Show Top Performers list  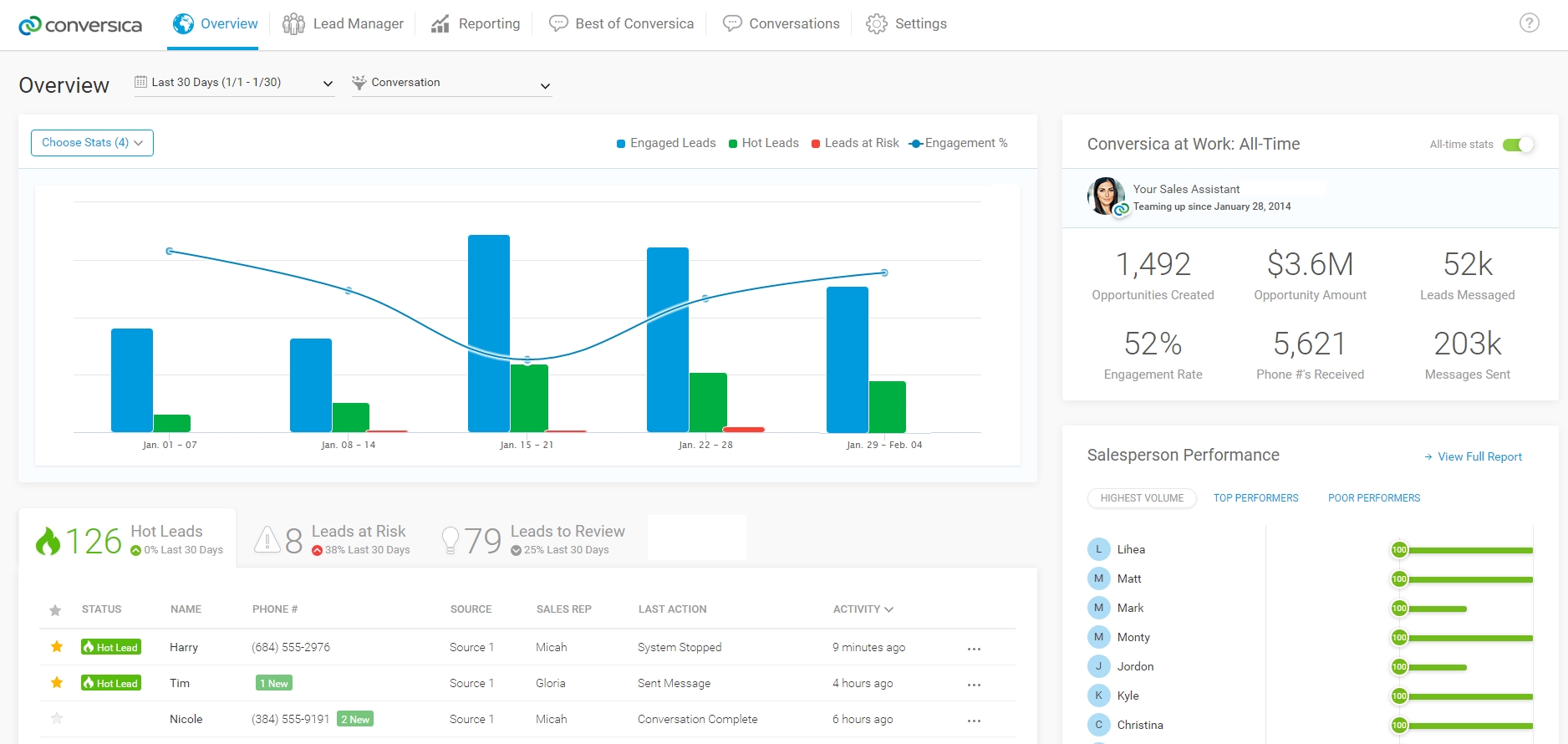(x=1255, y=498)
